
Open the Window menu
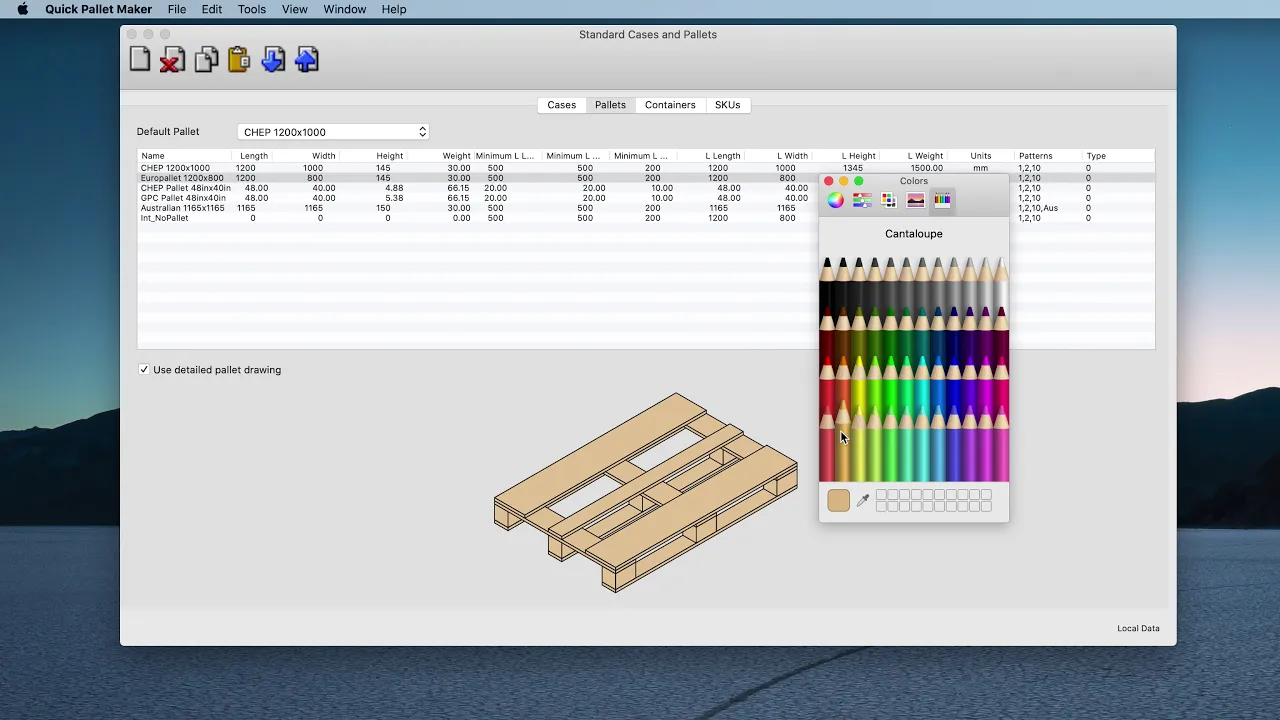tap(345, 9)
